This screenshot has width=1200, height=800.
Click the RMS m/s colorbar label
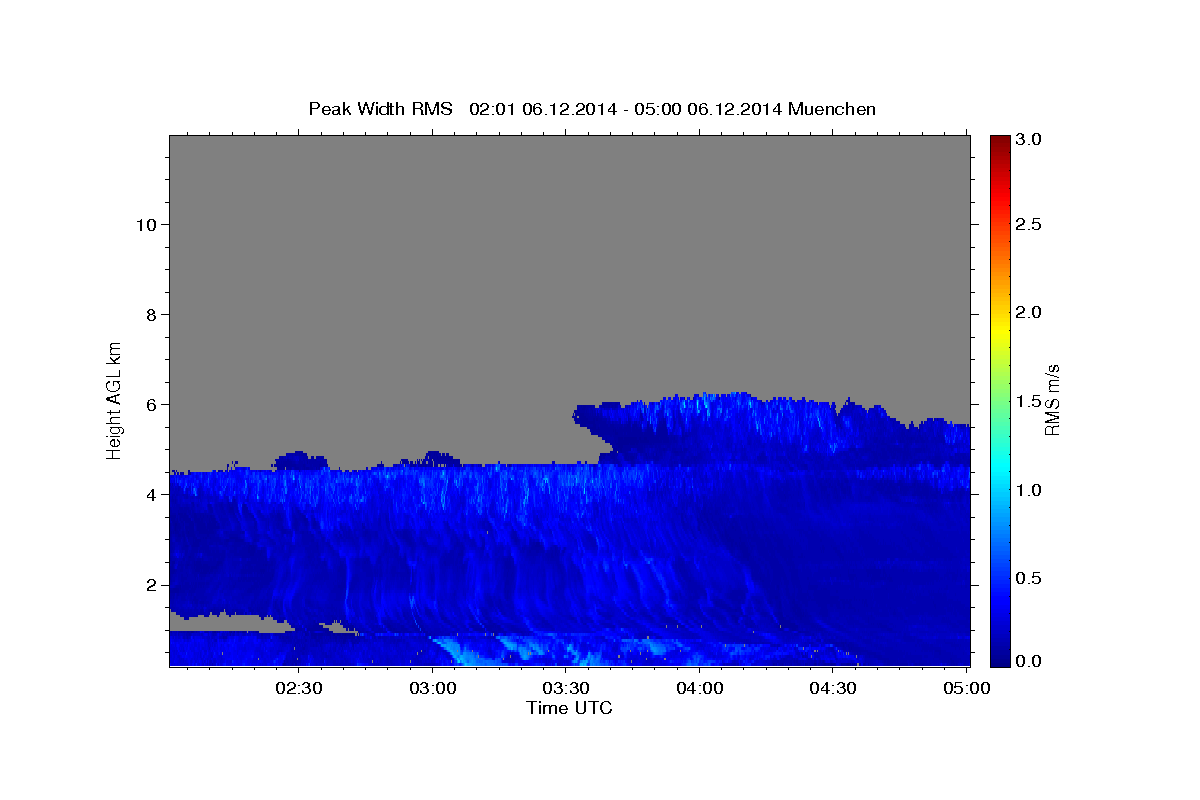pyautogui.click(x=1052, y=400)
